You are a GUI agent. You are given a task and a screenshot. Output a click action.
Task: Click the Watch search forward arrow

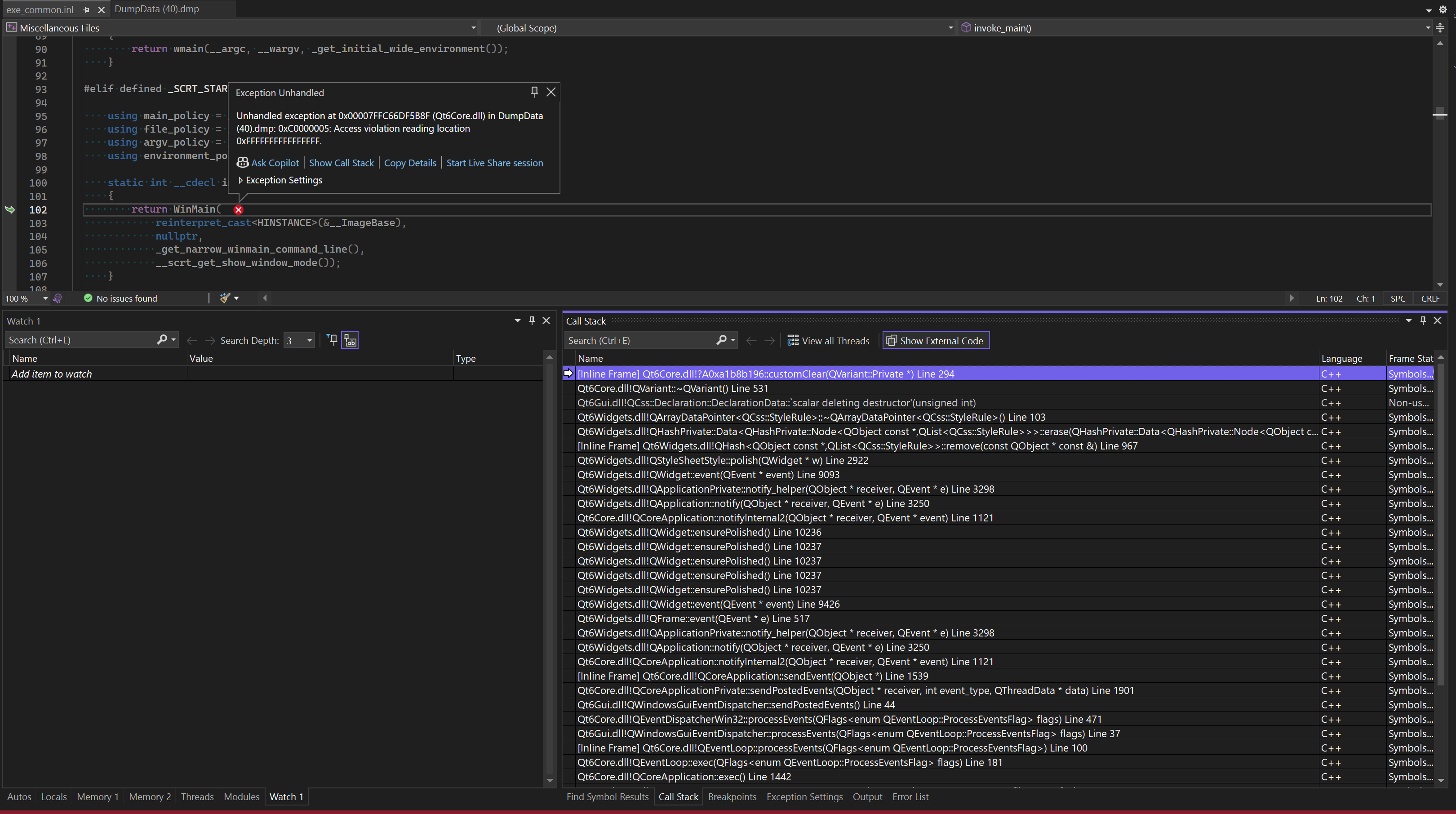210,340
